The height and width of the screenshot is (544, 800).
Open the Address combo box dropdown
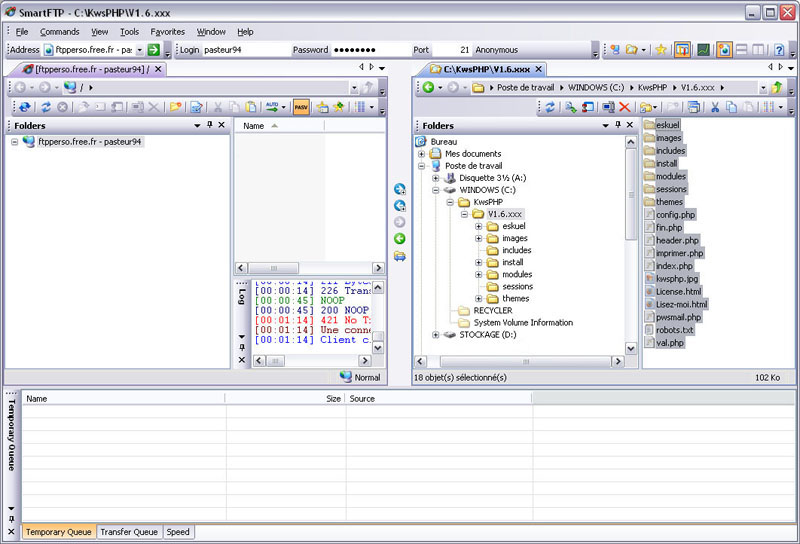(139, 50)
